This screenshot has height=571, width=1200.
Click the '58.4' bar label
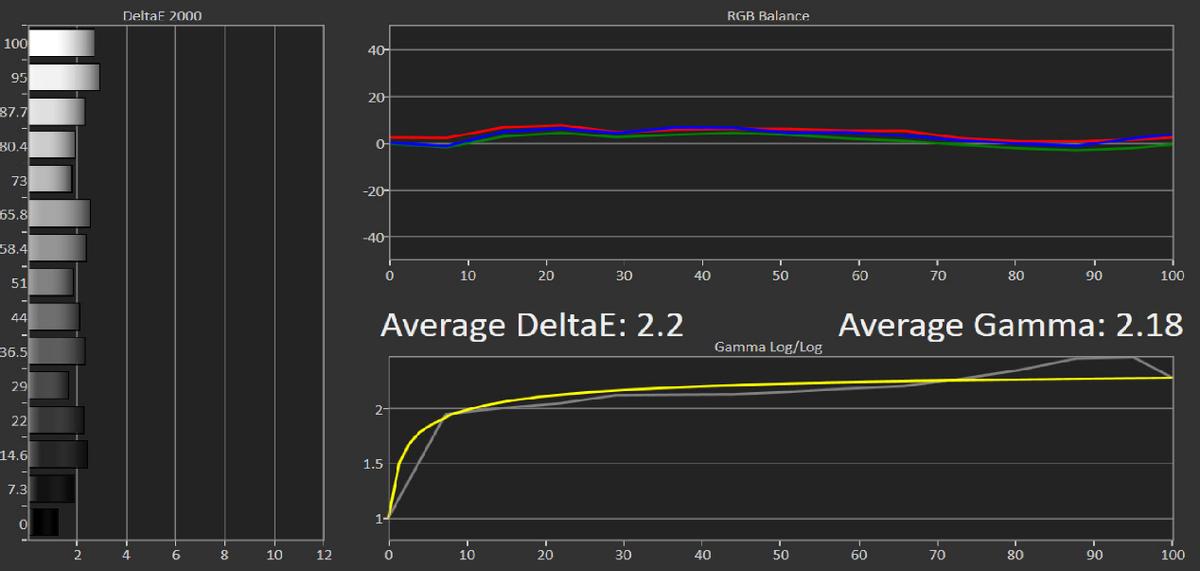click(13, 248)
